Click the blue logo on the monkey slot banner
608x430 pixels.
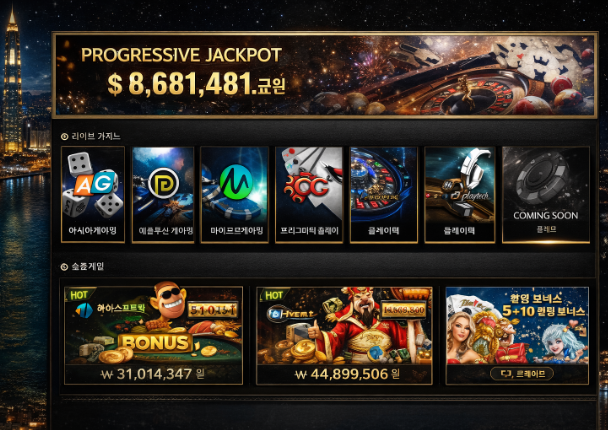pyautogui.click(x=84, y=310)
